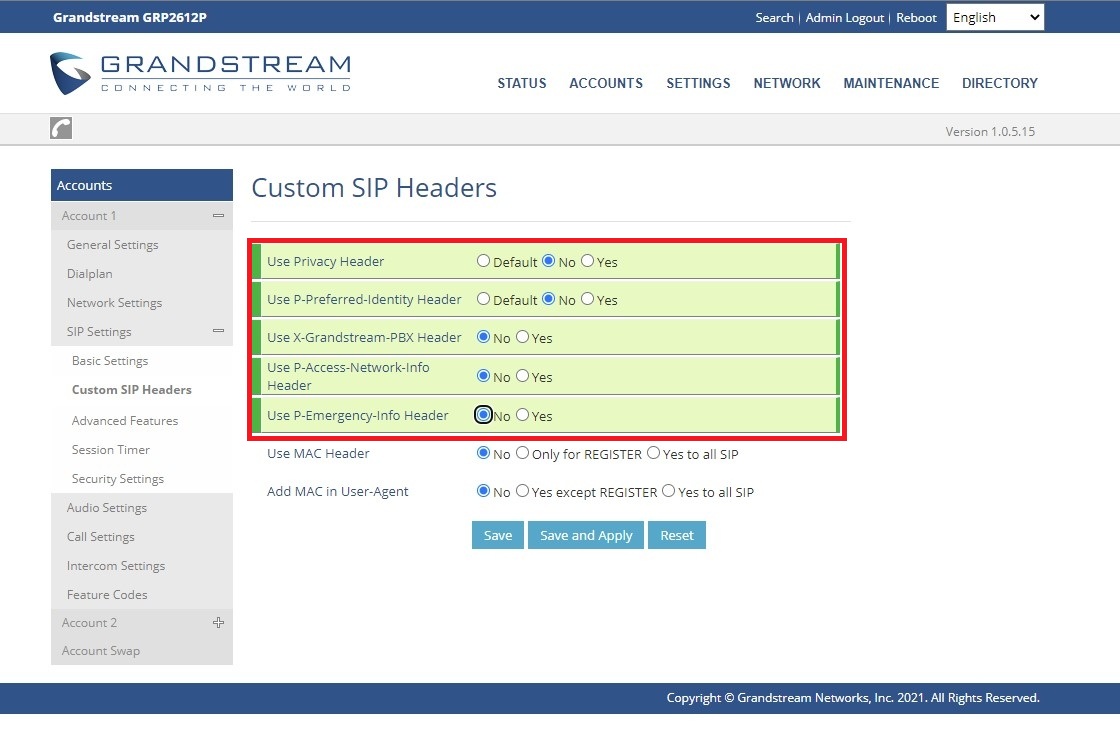Open the STATUS menu
Viewport: 1120px width, 745px height.
tap(522, 83)
